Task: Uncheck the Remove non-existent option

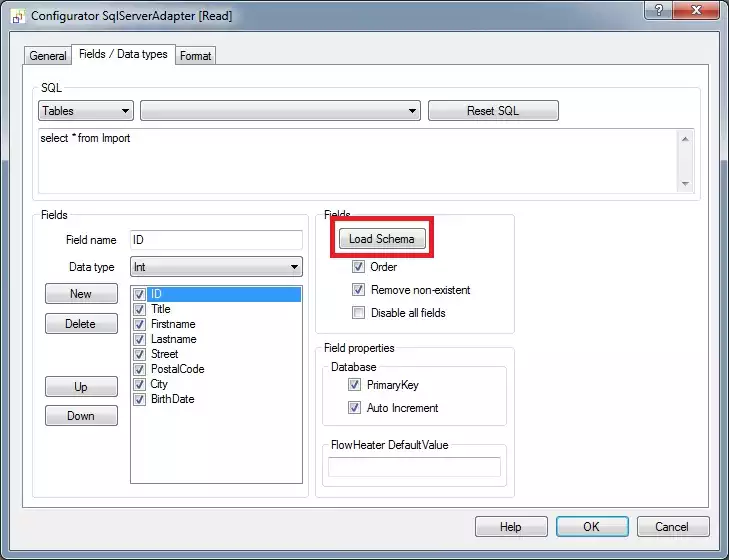Action: click(358, 290)
